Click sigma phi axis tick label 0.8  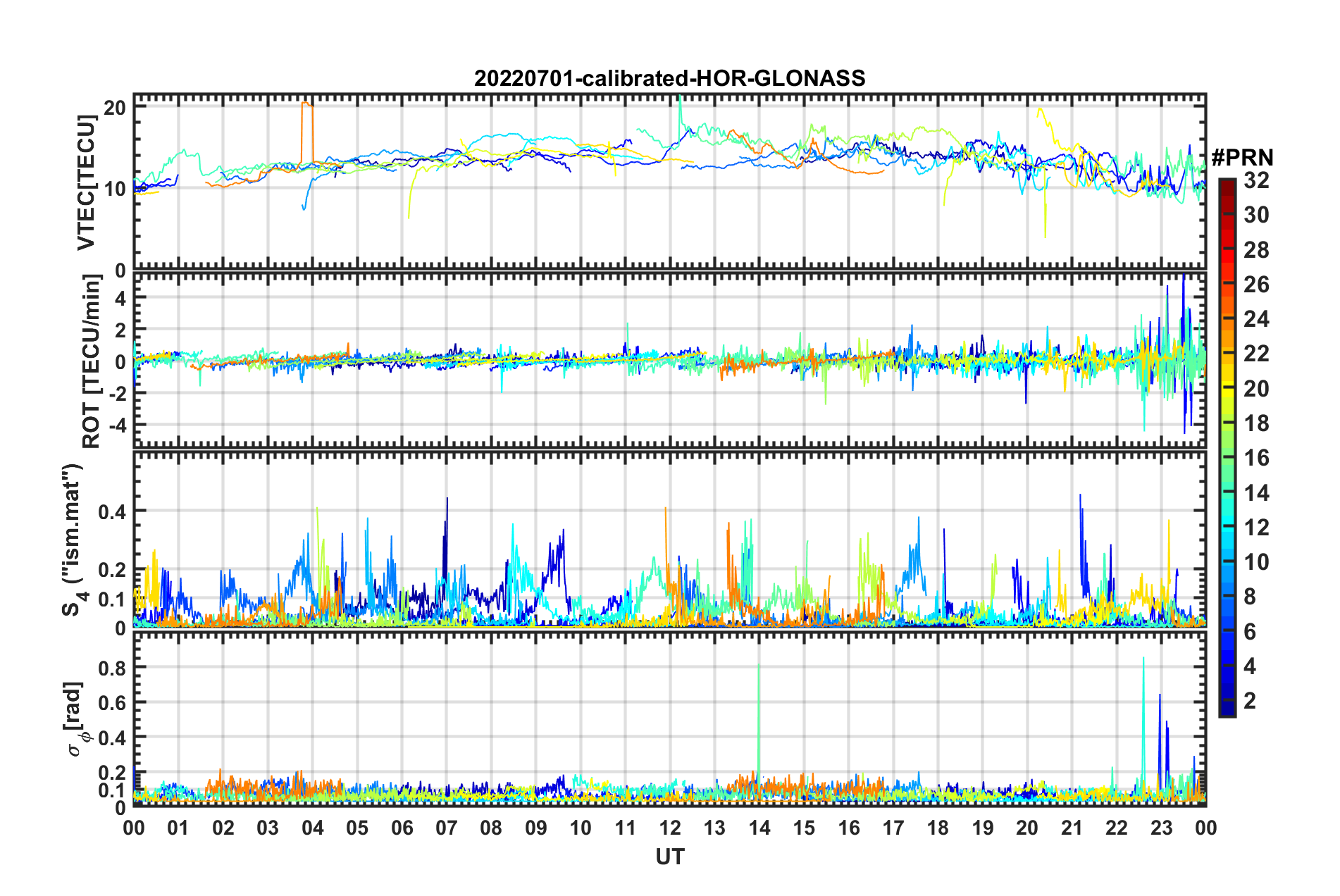click(112, 667)
